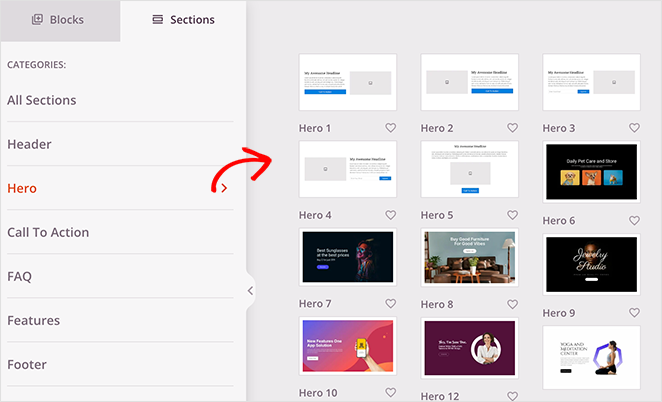Click the Hero 6 label text
Viewport: 662px width, 402px height.
tap(559, 220)
